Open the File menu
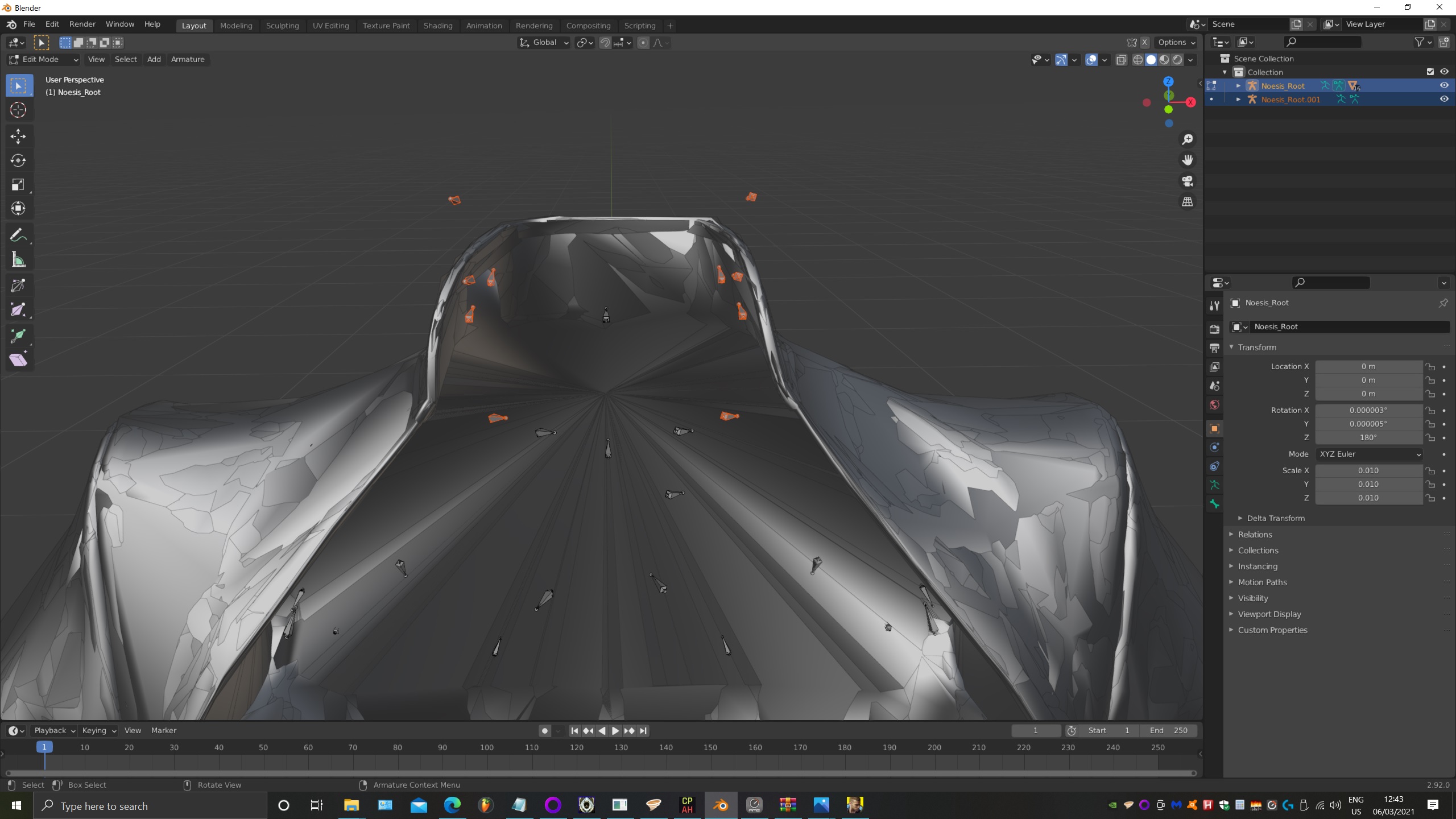The height and width of the screenshot is (819, 1456). click(x=29, y=24)
